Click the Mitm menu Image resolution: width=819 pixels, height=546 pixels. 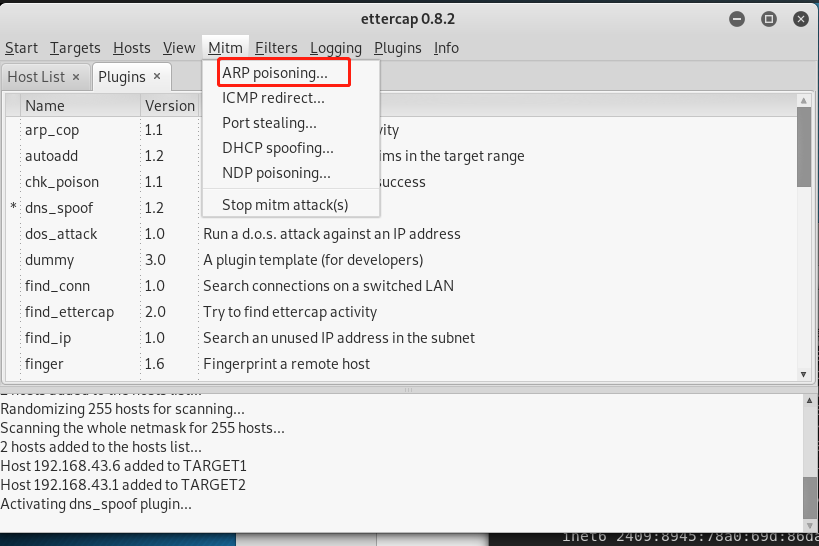point(225,48)
